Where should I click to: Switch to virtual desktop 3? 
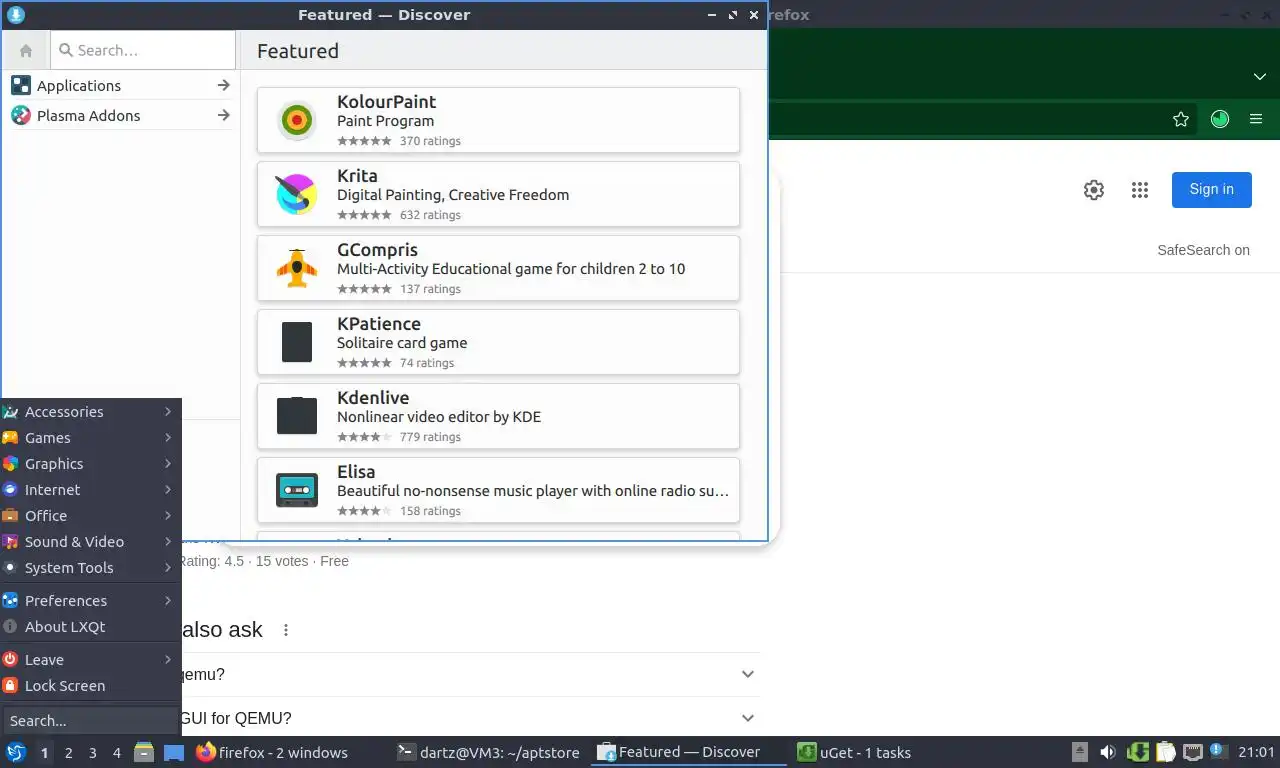tap(93, 753)
